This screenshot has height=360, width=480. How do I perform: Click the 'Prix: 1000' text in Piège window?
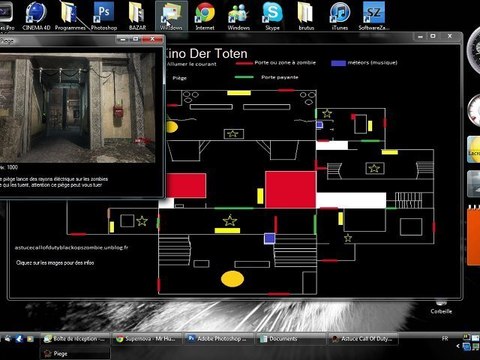point(9,167)
